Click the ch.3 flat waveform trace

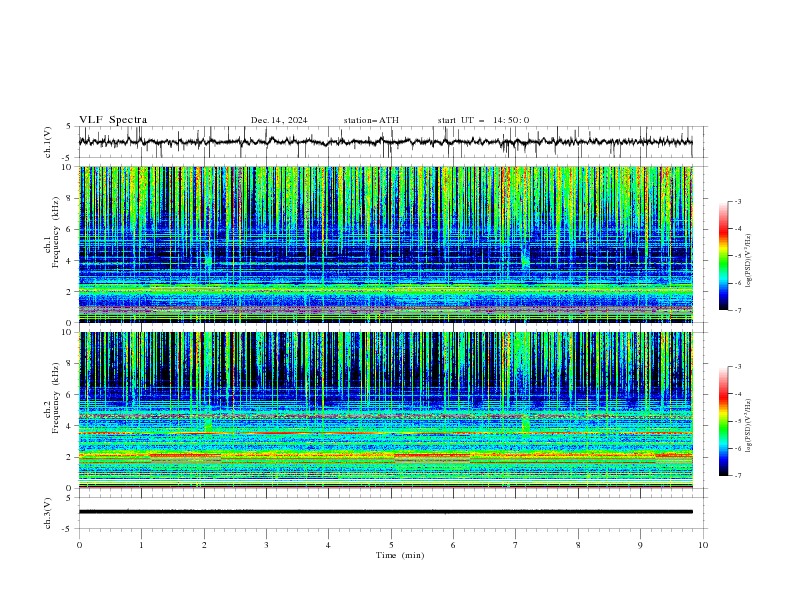tap(385, 512)
